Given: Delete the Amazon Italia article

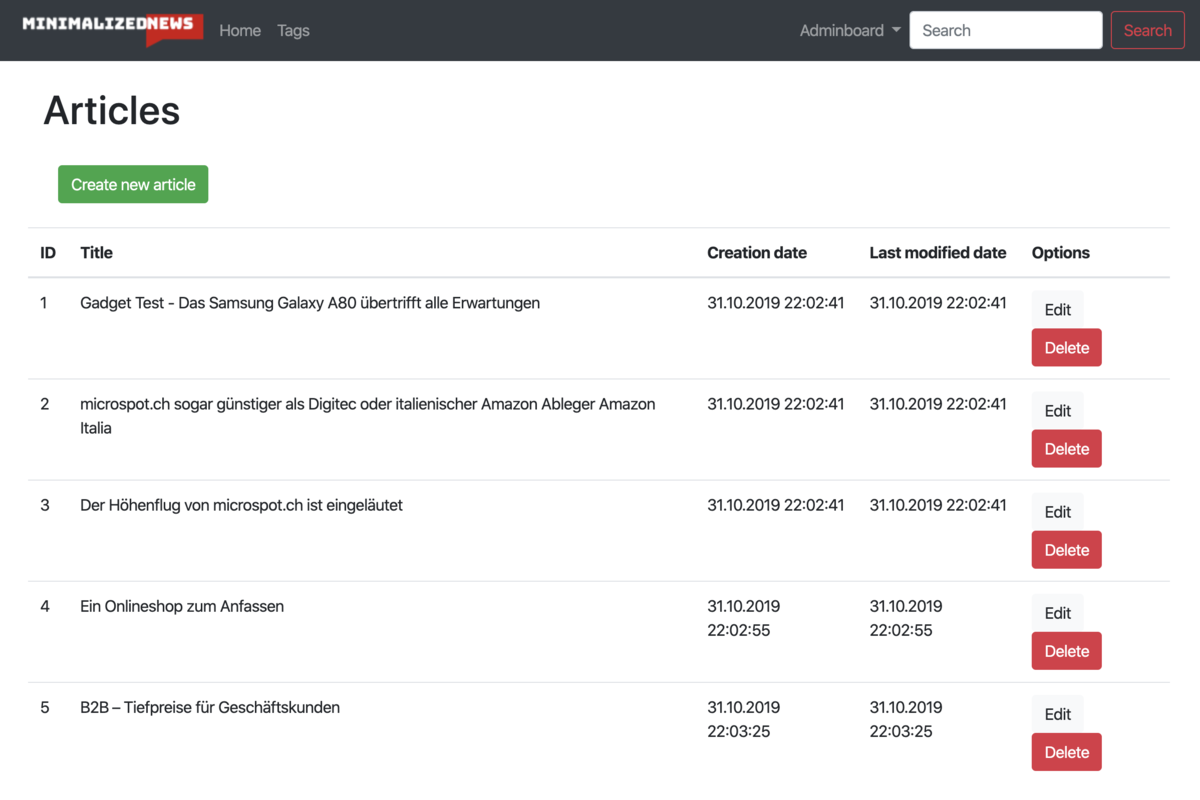Looking at the screenshot, I should click(x=1066, y=449).
